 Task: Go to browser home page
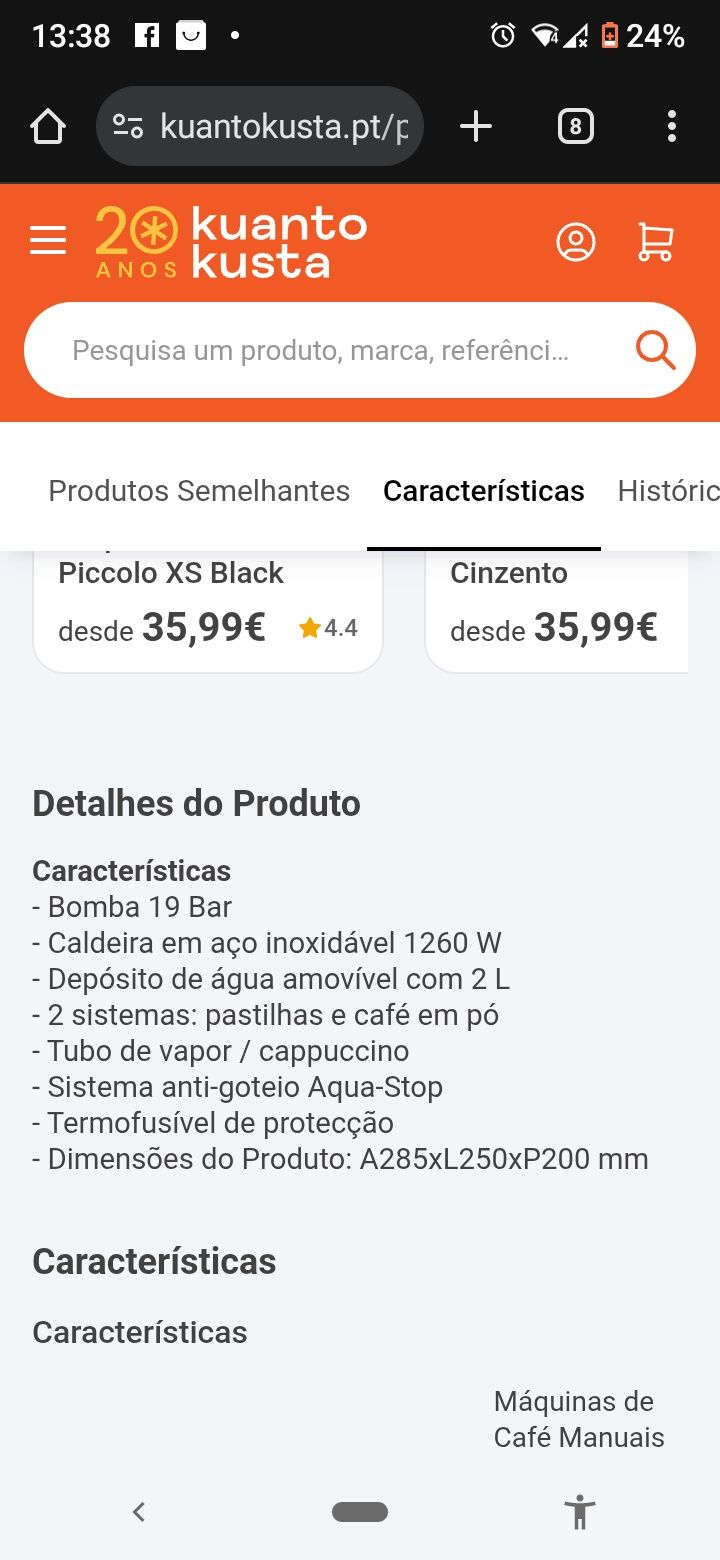[x=48, y=127]
